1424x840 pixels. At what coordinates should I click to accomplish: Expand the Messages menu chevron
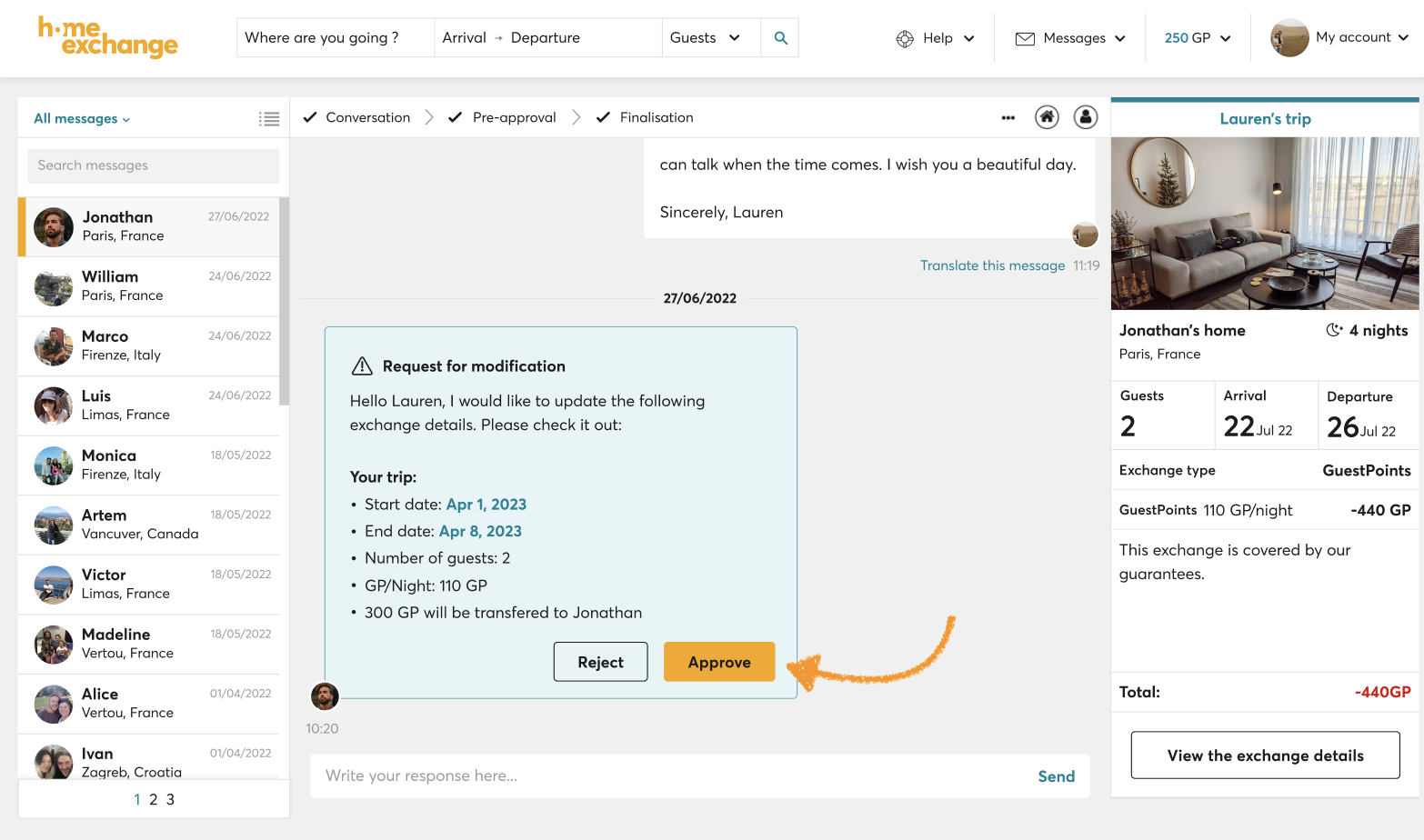pos(1120,38)
